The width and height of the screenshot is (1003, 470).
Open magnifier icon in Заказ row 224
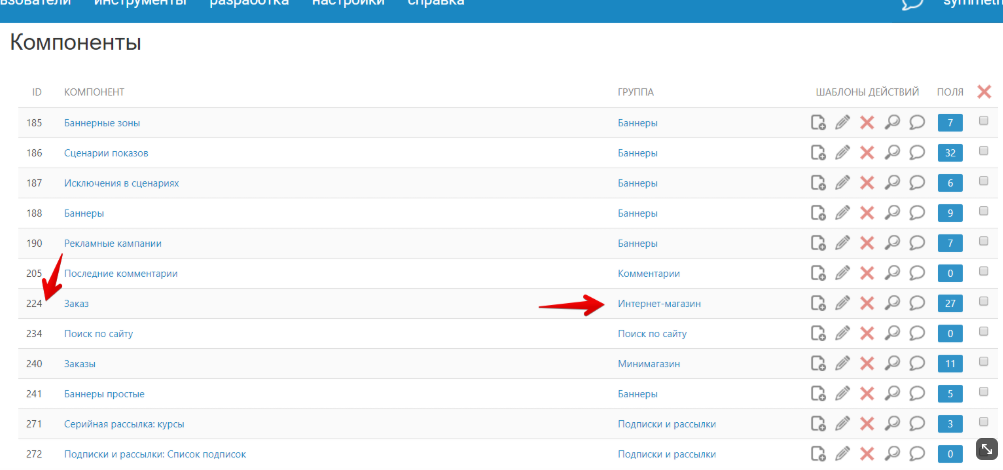pyautogui.click(x=892, y=302)
